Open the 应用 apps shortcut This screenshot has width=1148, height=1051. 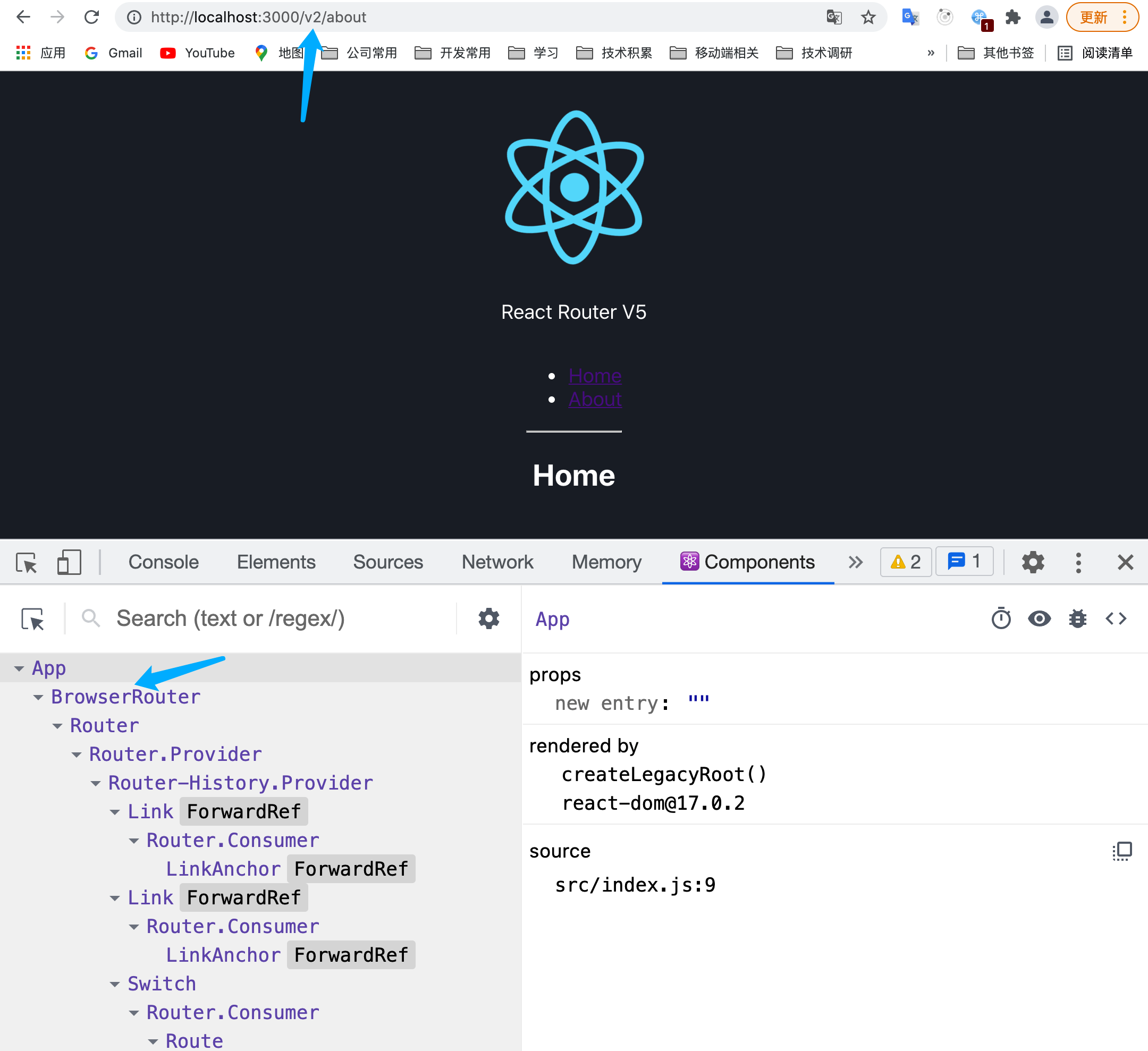coord(40,53)
